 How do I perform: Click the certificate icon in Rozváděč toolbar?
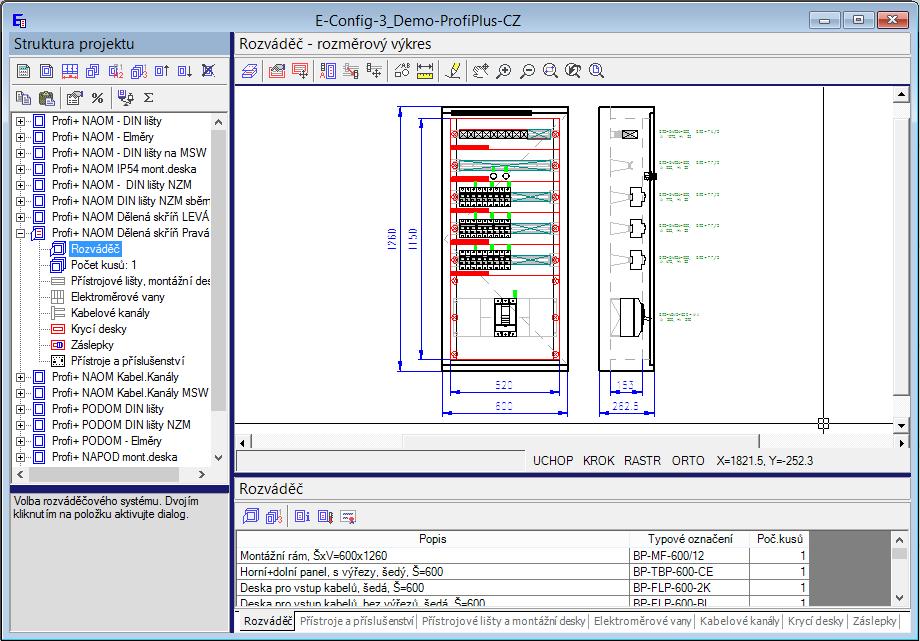point(349,517)
